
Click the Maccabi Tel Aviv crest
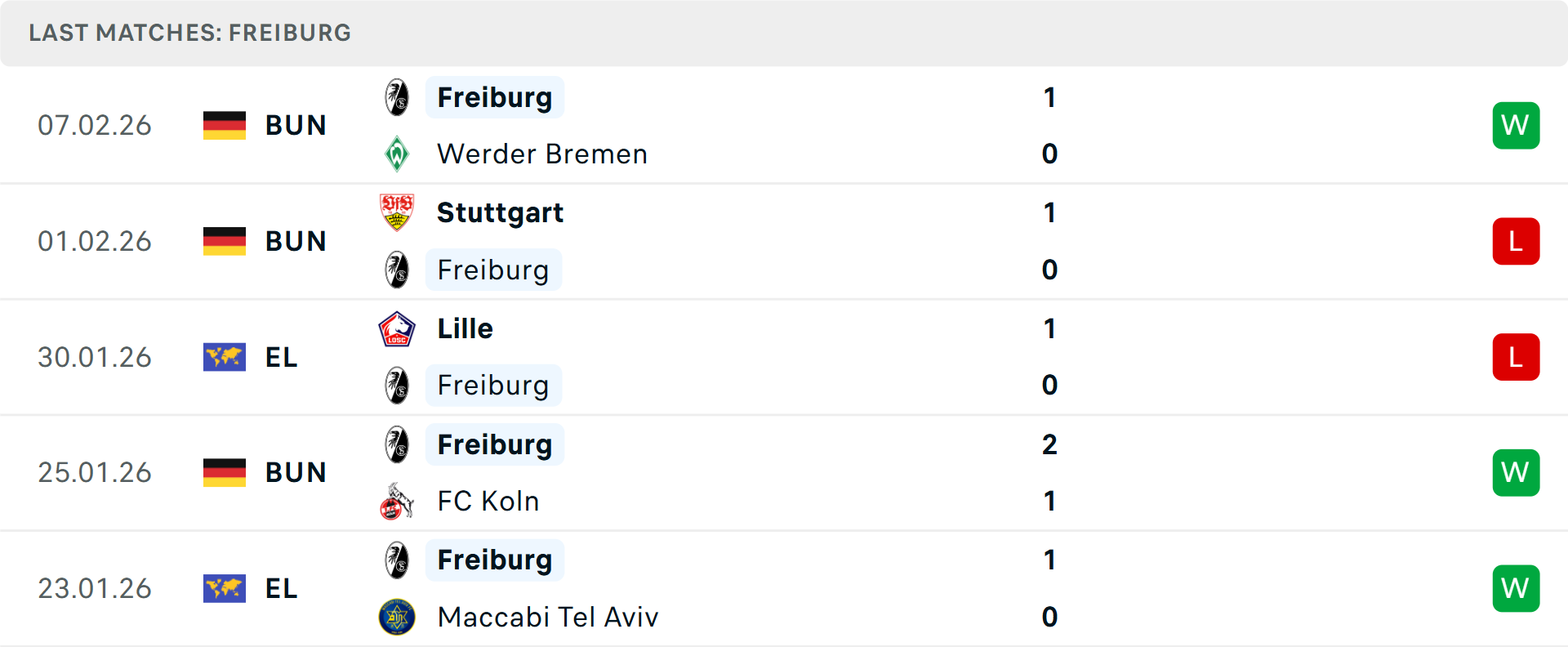[x=397, y=617]
